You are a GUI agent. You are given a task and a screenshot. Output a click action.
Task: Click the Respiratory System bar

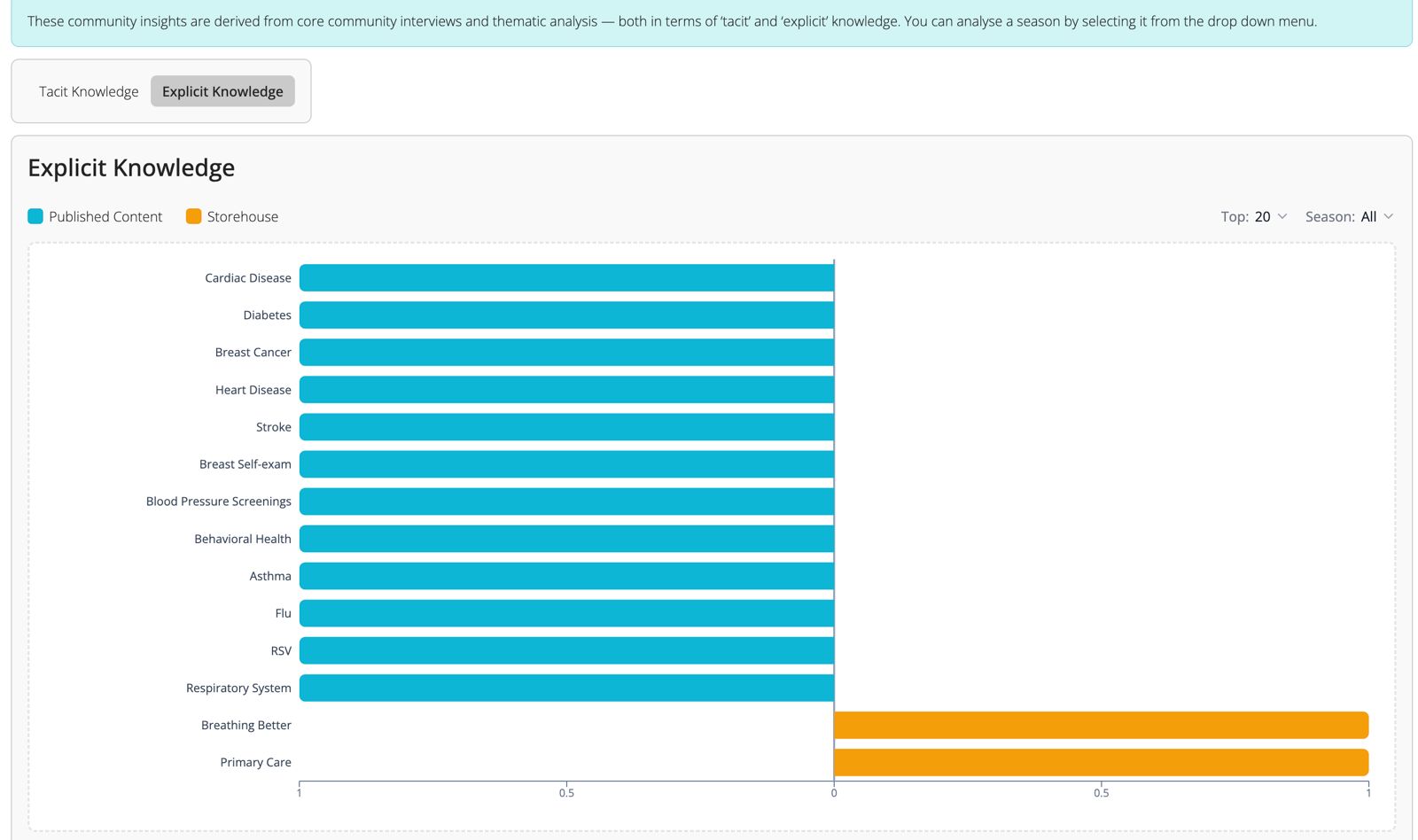(x=566, y=688)
